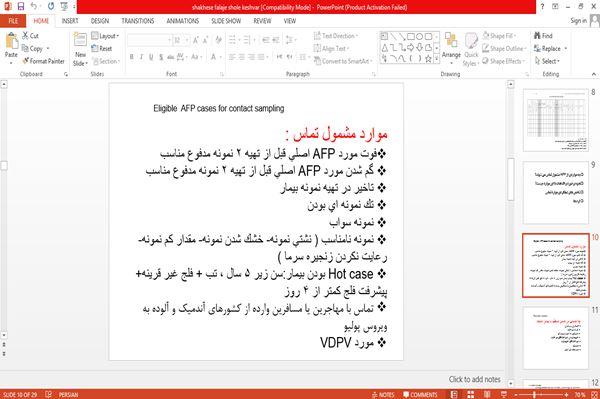This screenshot has height=399, width=600.
Task: Open the Section dropdown
Action: tap(106, 61)
